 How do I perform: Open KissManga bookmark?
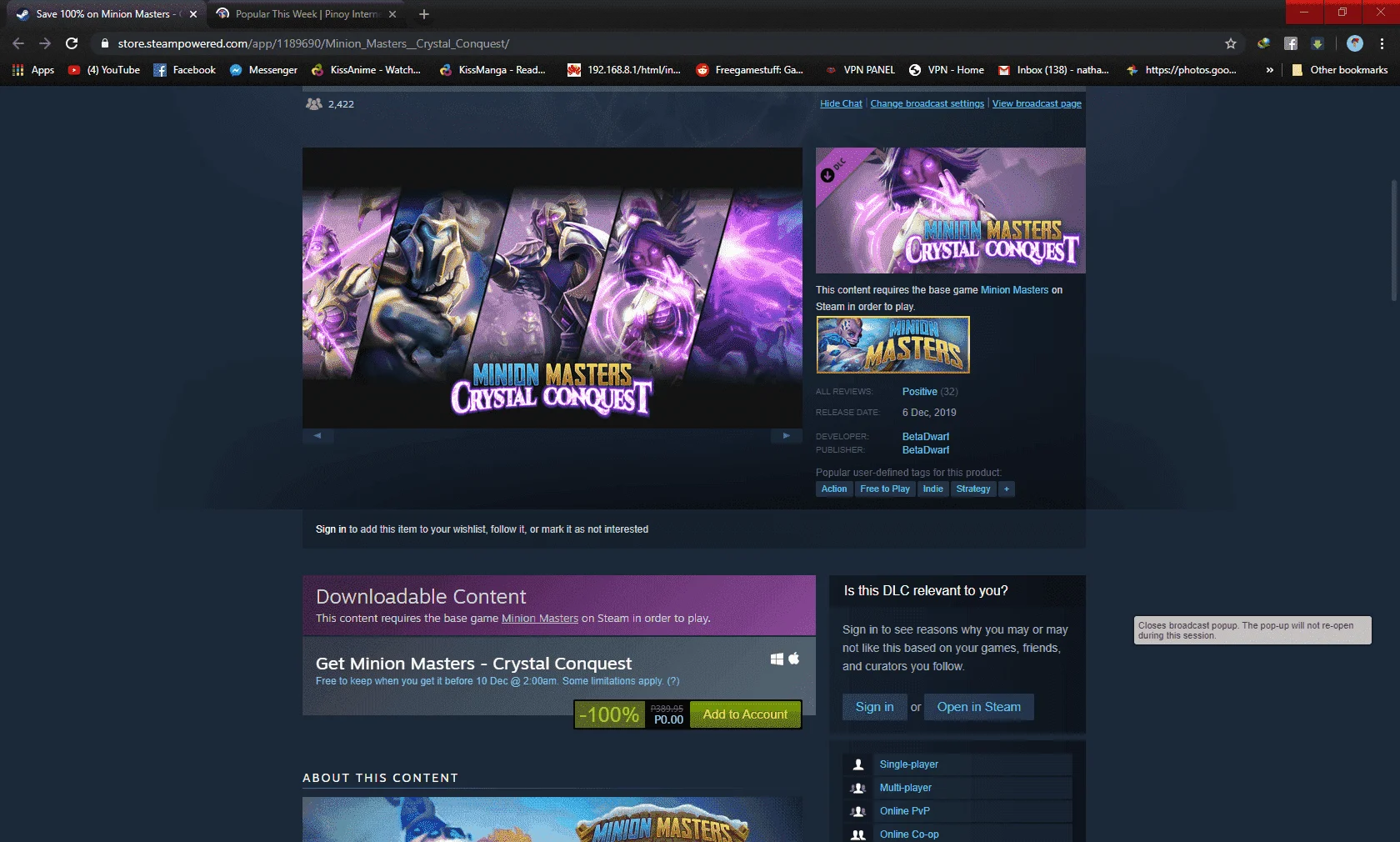coord(492,70)
